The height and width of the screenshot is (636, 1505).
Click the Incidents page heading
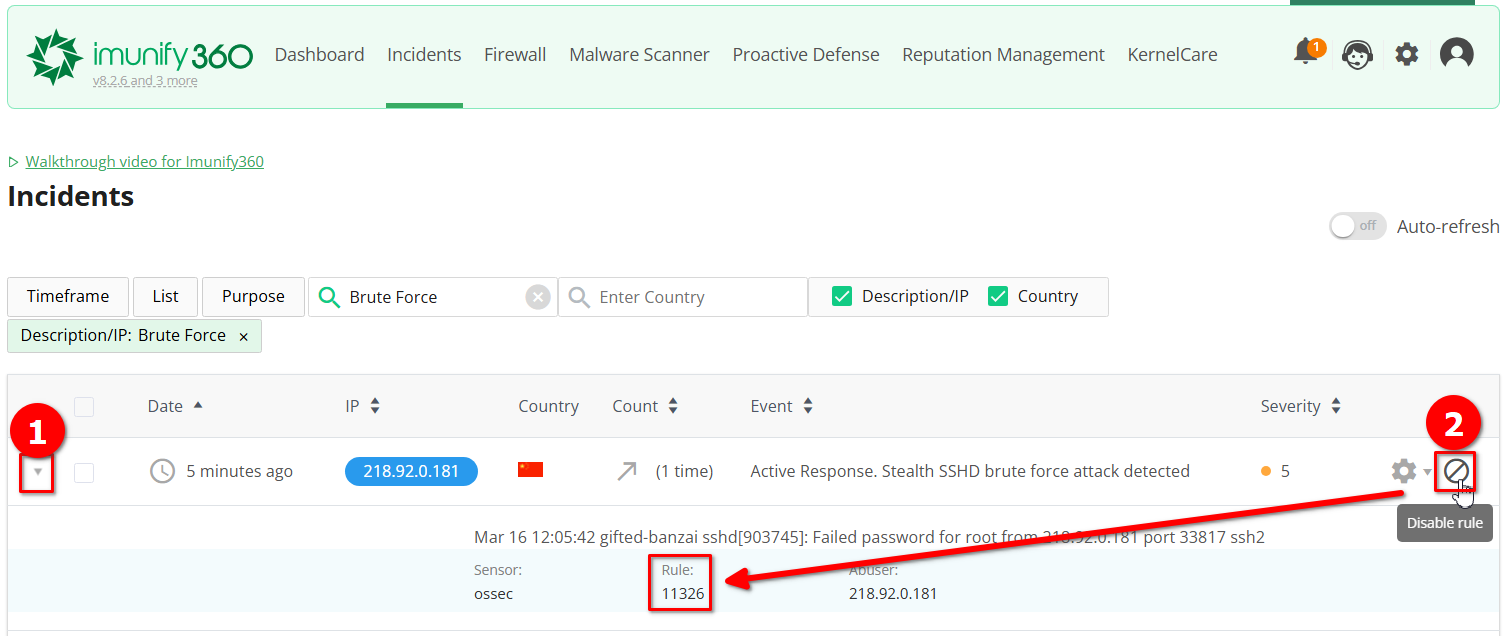point(71,196)
